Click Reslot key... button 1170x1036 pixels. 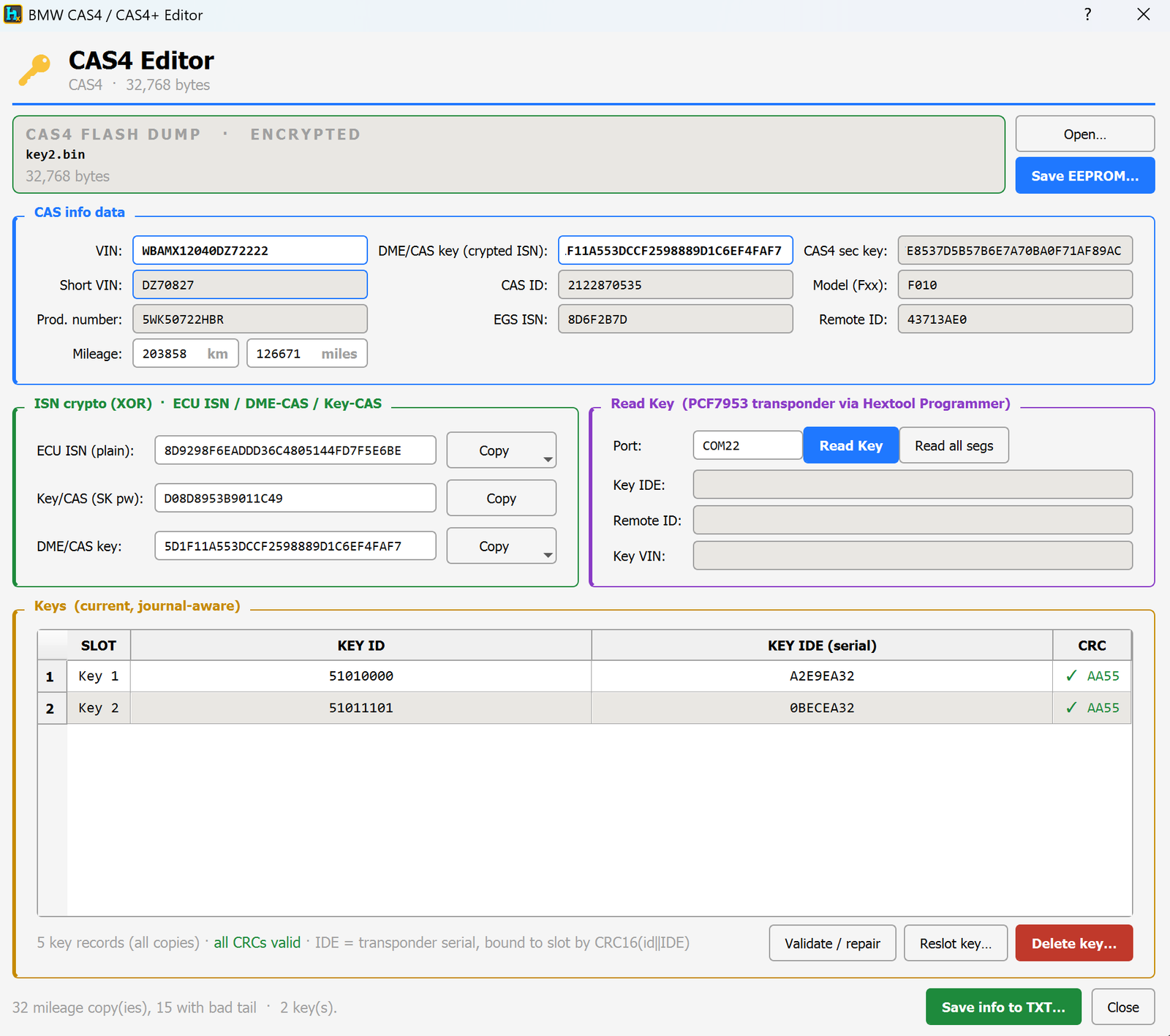(x=956, y=943)
